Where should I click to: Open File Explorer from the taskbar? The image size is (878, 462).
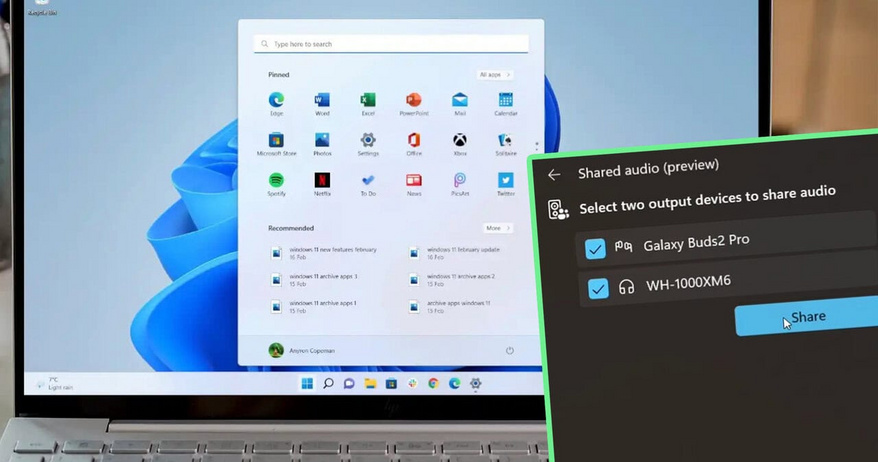point(370,383)
